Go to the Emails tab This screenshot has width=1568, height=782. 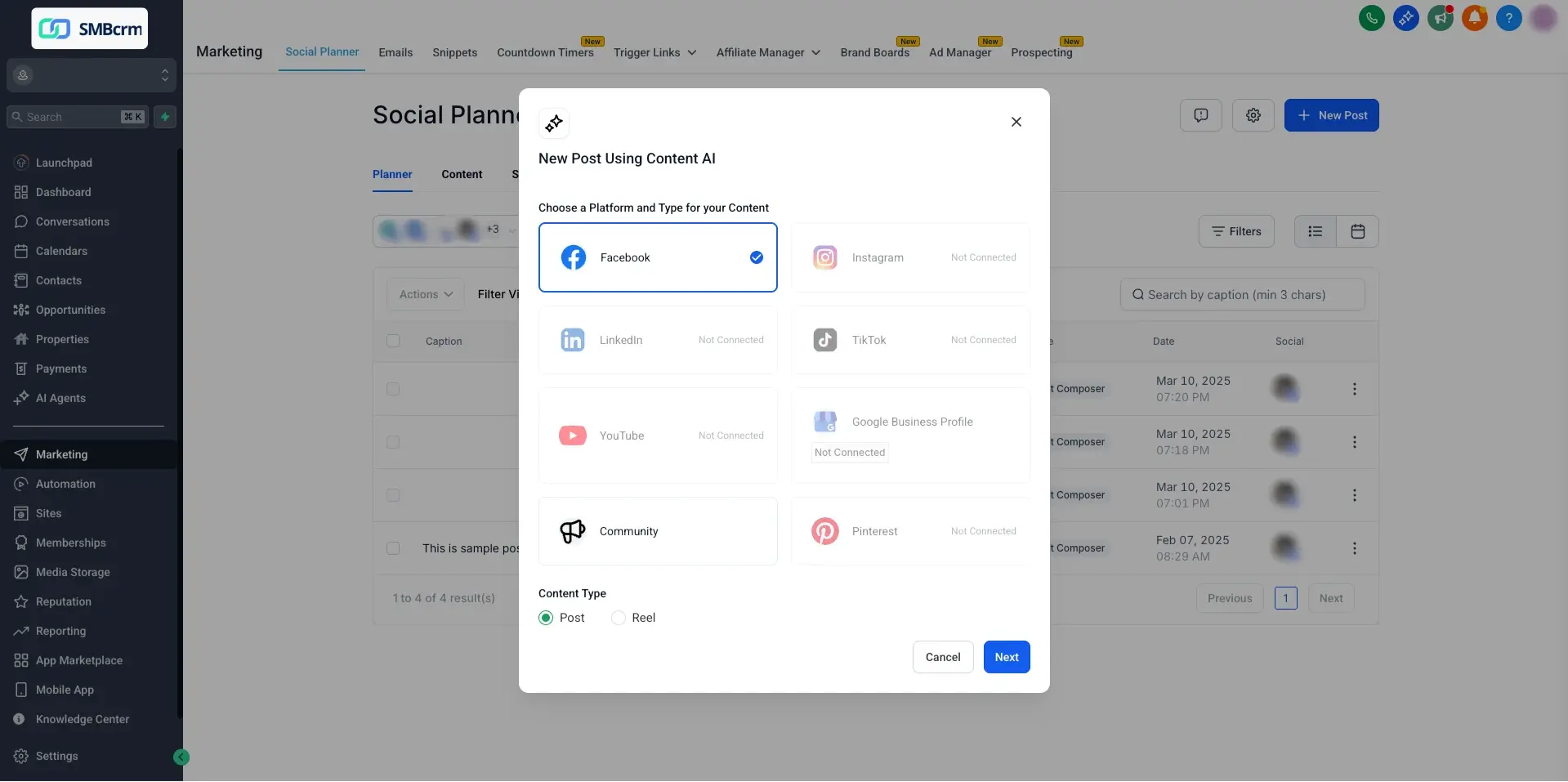tap(395, 52)
